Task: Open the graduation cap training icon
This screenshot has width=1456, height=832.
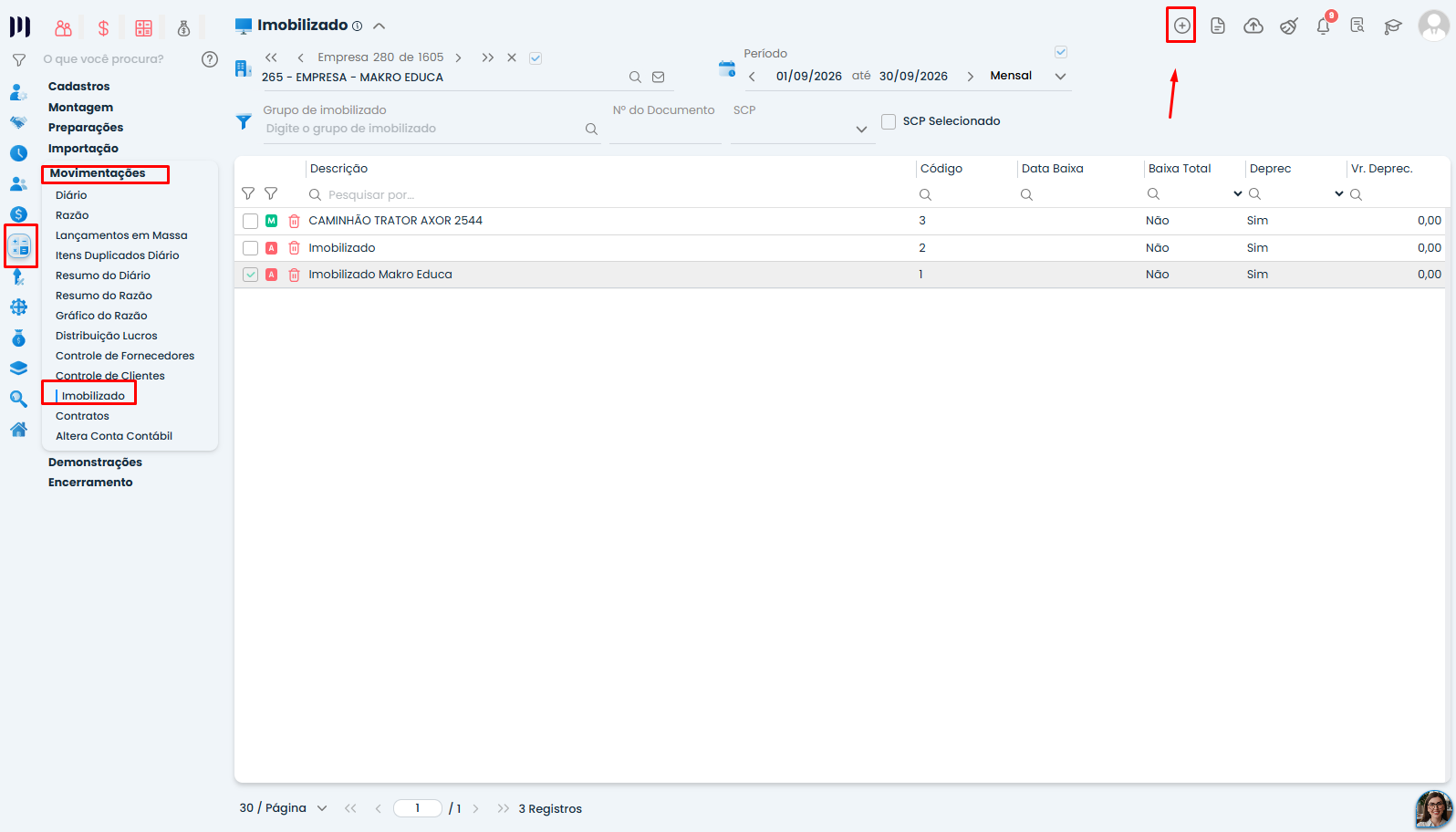Action: pos(1392,26)
